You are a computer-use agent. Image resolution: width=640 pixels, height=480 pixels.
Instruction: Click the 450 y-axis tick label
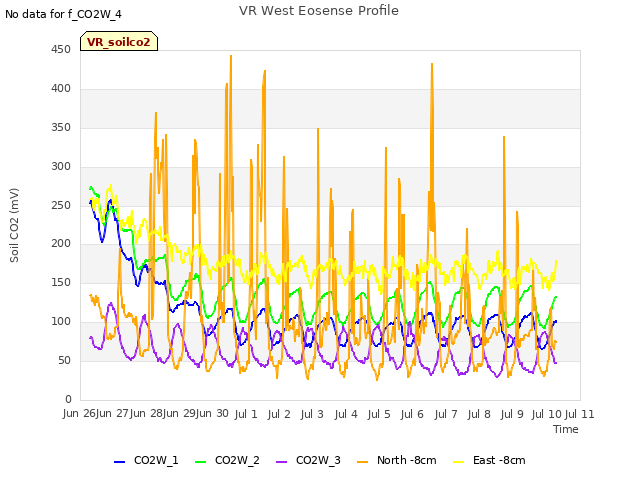pos(61,49)
